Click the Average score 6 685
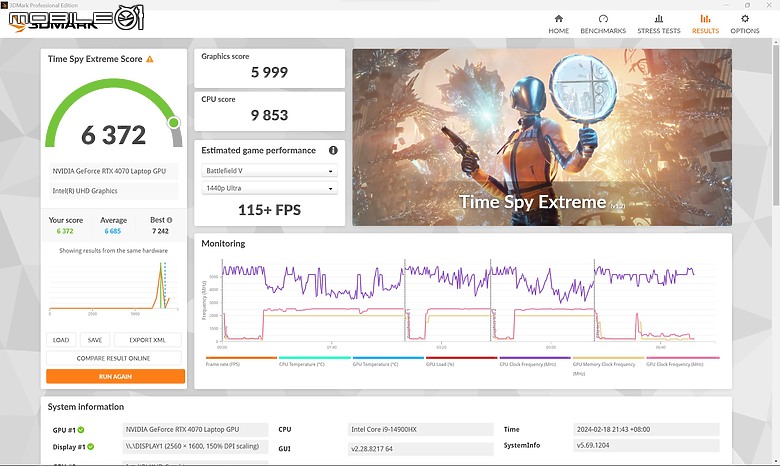Image resolution: width=780 pixels, height=466 pixels. click(112, 231)
